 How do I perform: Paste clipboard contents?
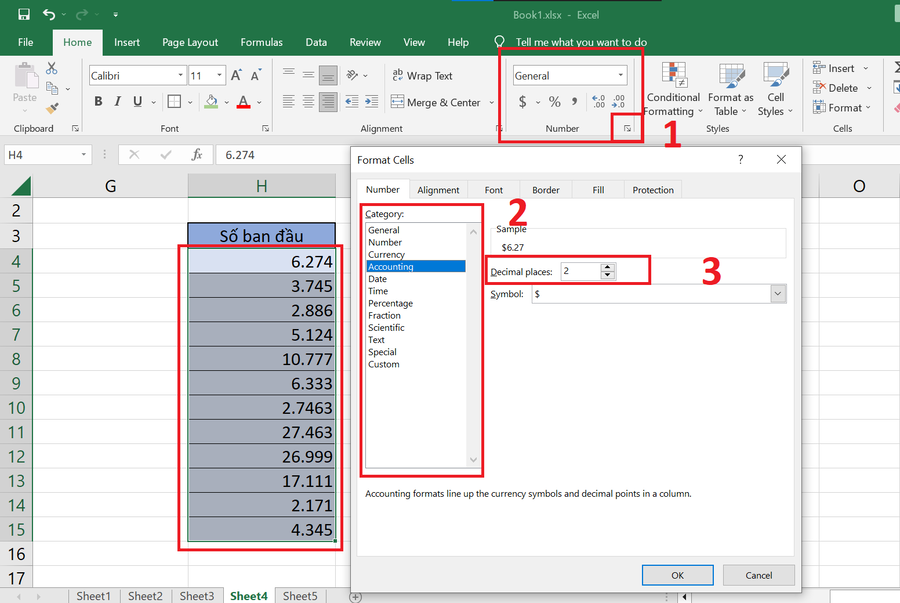point(25,83)
